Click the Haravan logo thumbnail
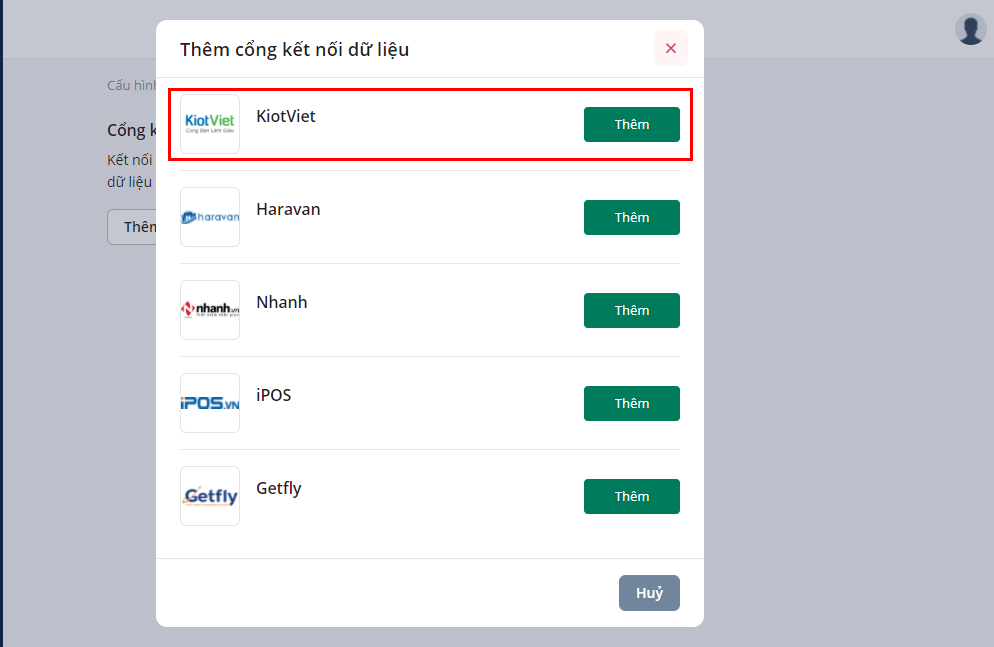The image size is (994, 647). tap(210, 217)
